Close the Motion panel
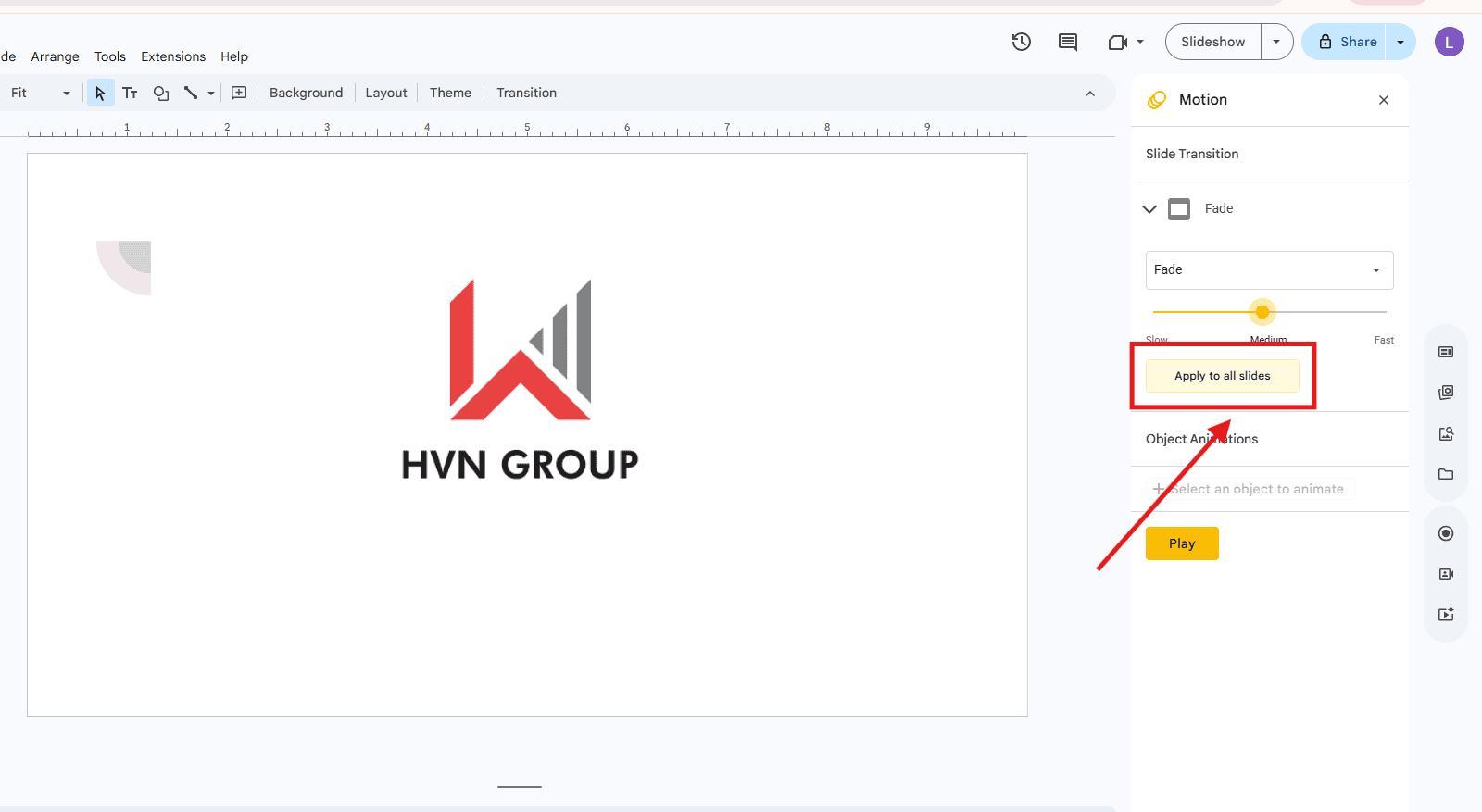This screenshot has height=812, width=1482. tap(1384, 100)
